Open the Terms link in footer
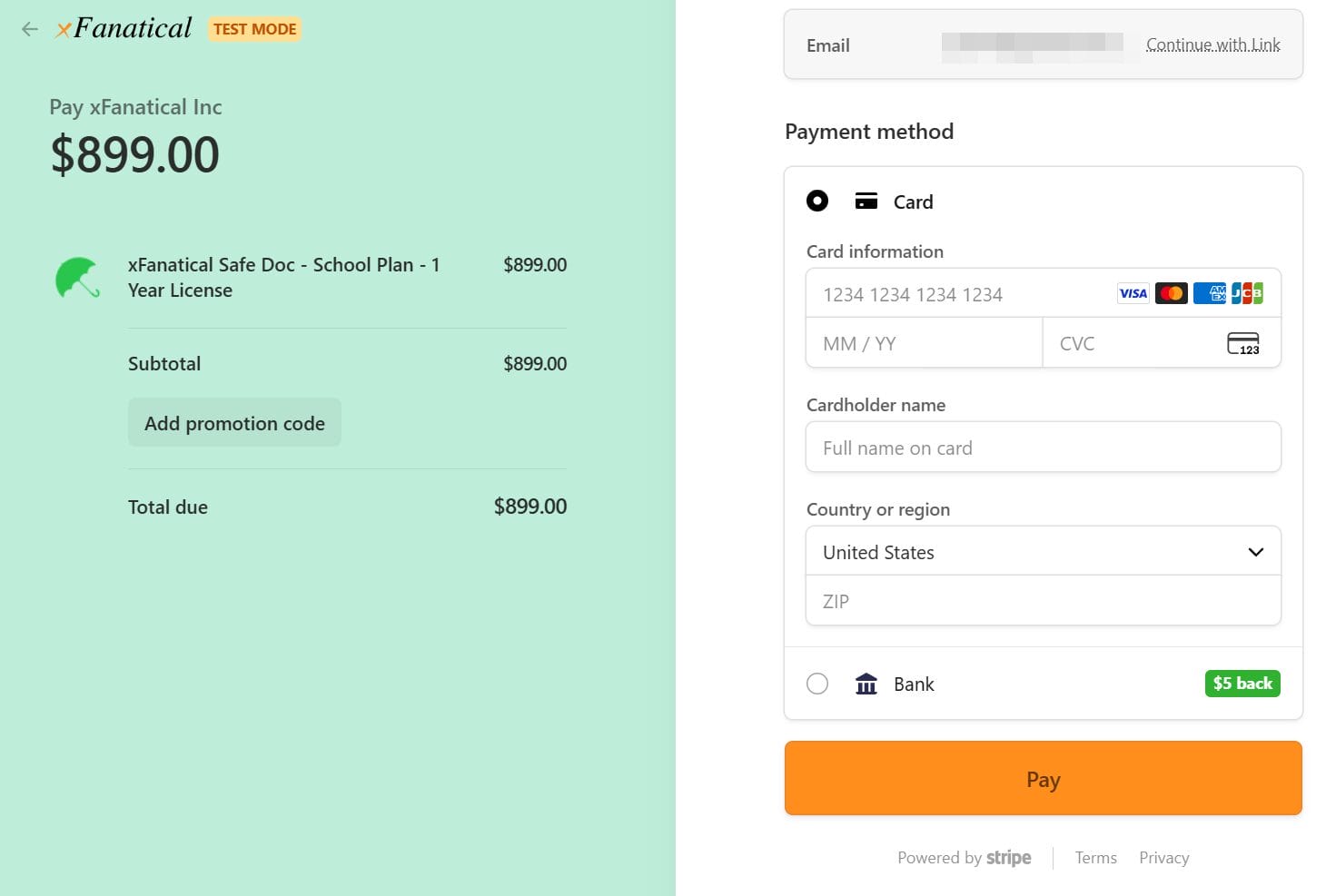The image size is (1326, 896). pos(1095,858)
